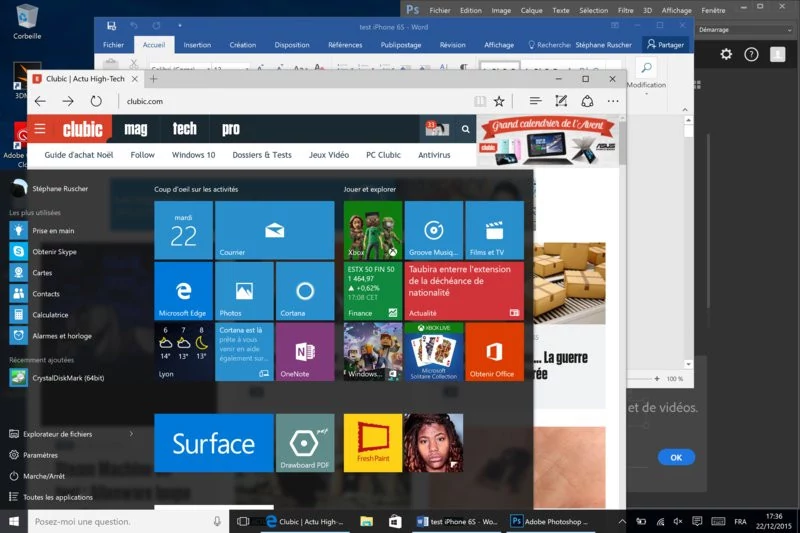The width and height of the screenshot is (800, 533).
Task: Open the Finance tile
Action: point(373,291)
